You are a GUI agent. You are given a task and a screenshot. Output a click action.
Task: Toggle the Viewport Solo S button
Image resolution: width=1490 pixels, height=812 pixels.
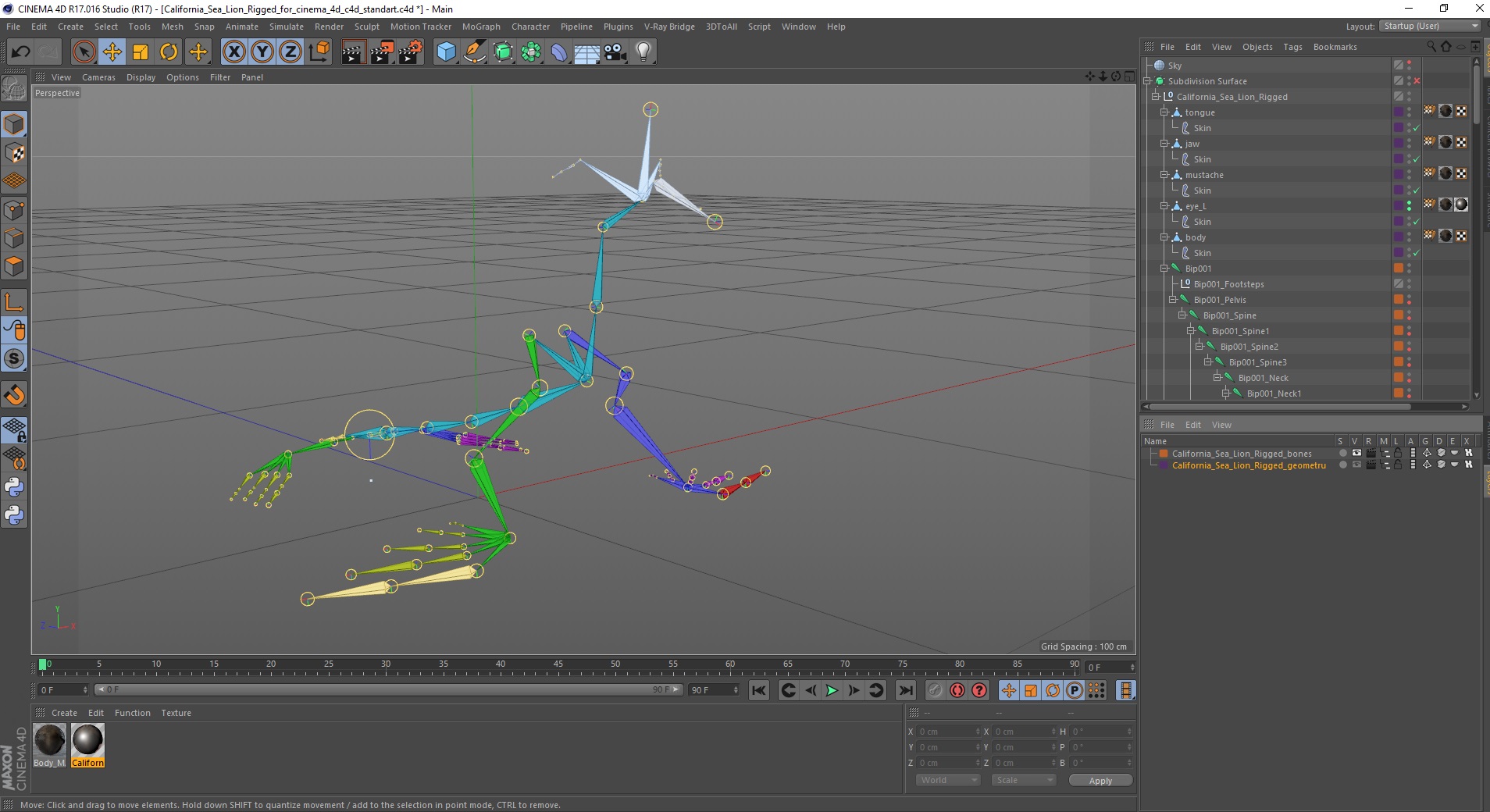click(x=14, y=359)
